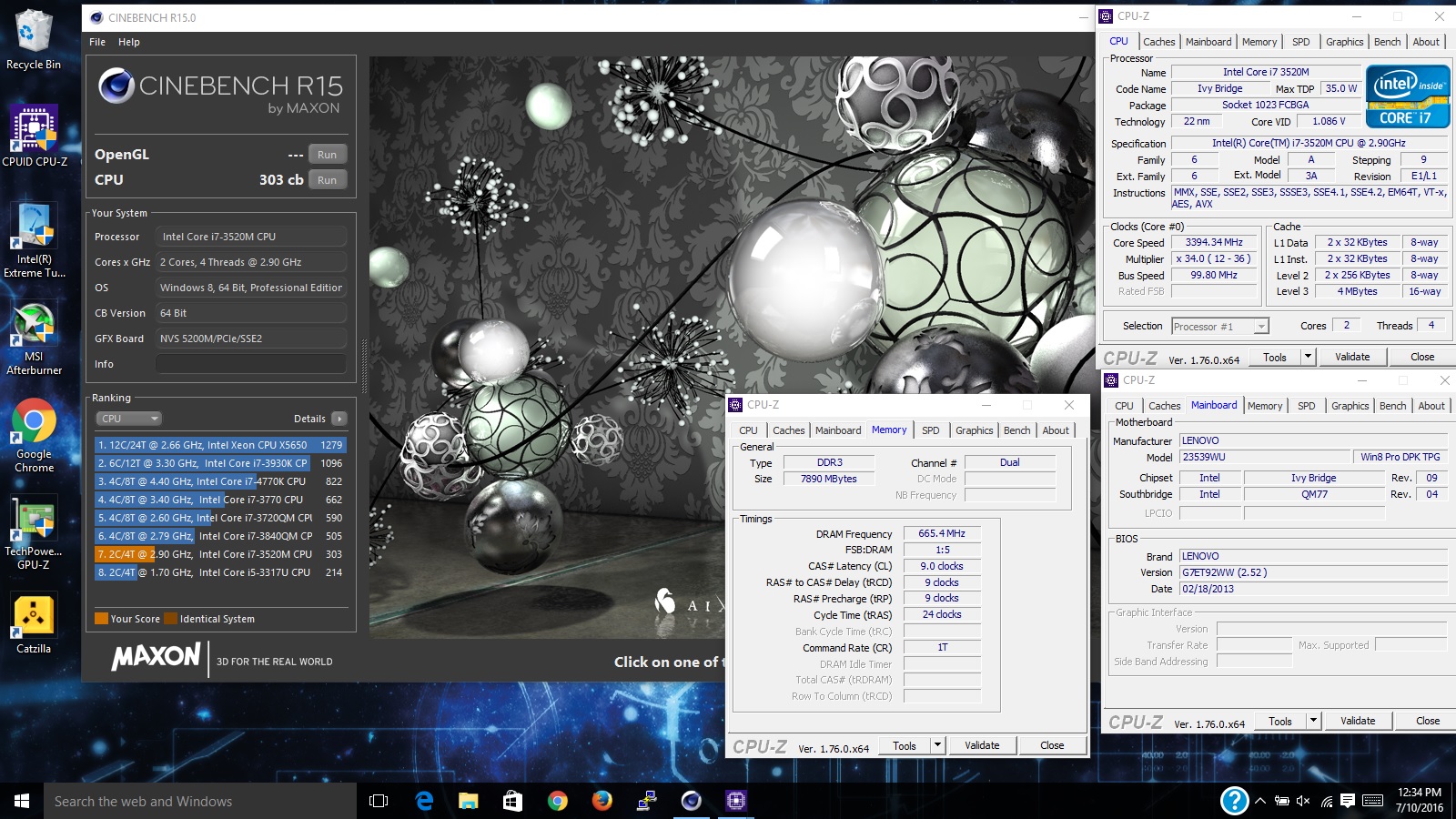This screenshot has height=819, width=1456.
Task: Select ranking row Intel Core i7-3520M 303
Action: tap(220, 554)
